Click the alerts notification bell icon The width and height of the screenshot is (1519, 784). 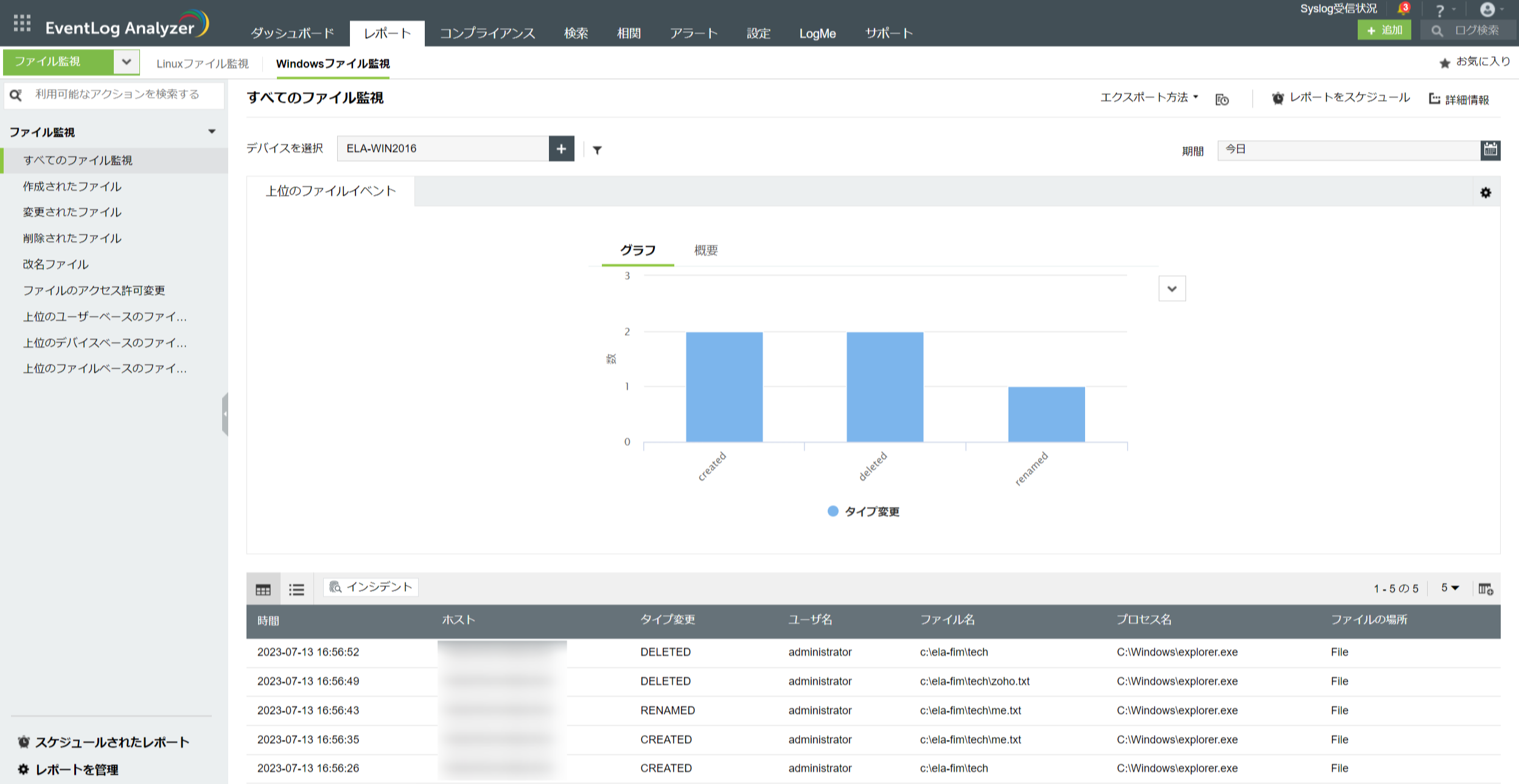(x=1403, y=9)
